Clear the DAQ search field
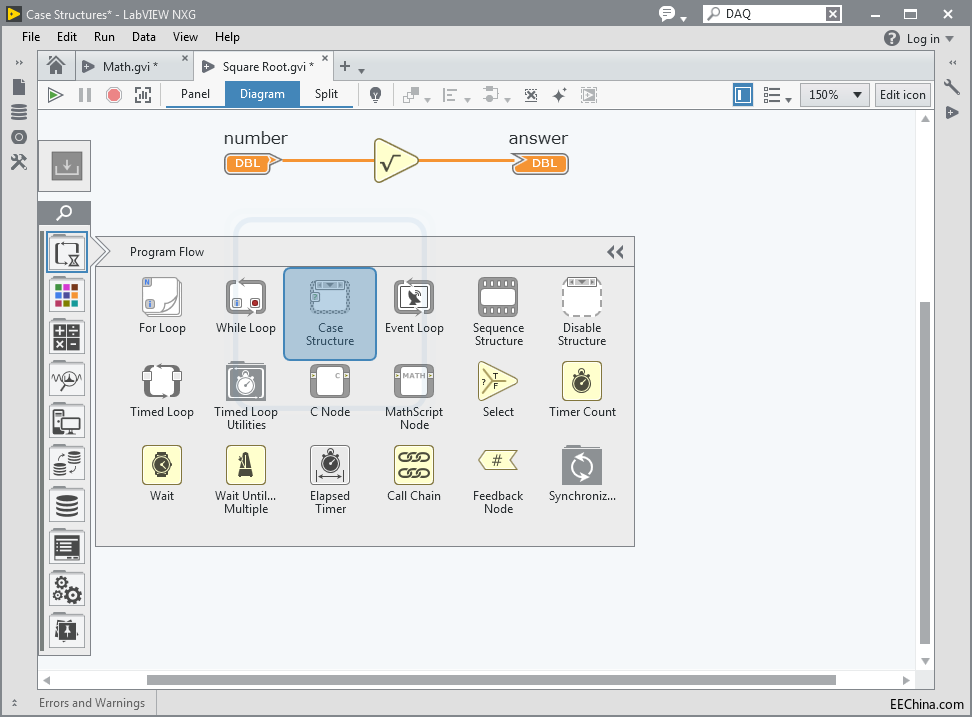Viewport: 972px width, 717px height. (833, 14)
